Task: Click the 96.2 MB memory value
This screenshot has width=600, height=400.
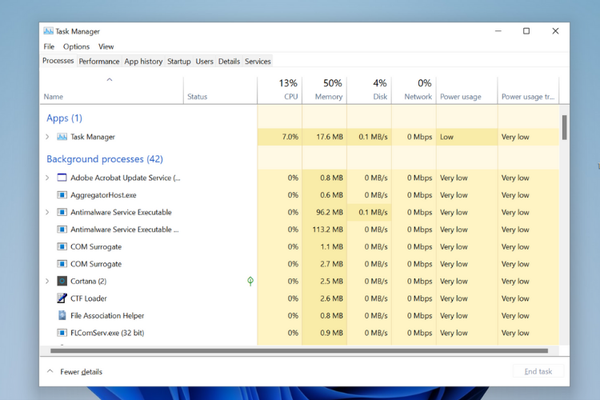Action: click(329, 212)
